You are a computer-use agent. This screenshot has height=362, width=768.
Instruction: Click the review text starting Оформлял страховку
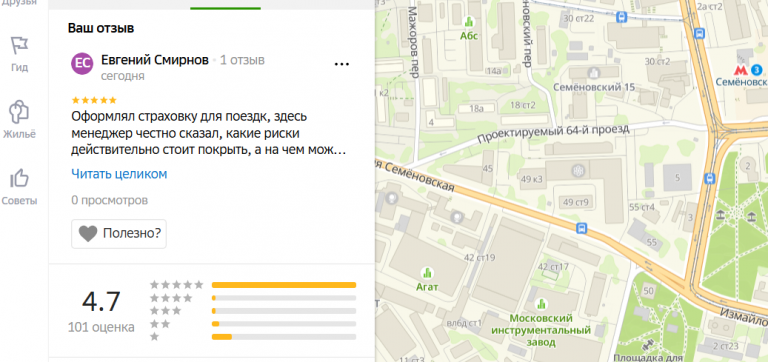point(209,134)
